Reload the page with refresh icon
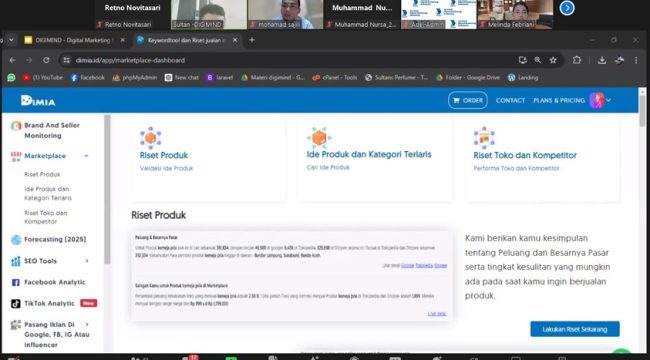The height and width of the screenshot is (360, 650). (46, 60)
